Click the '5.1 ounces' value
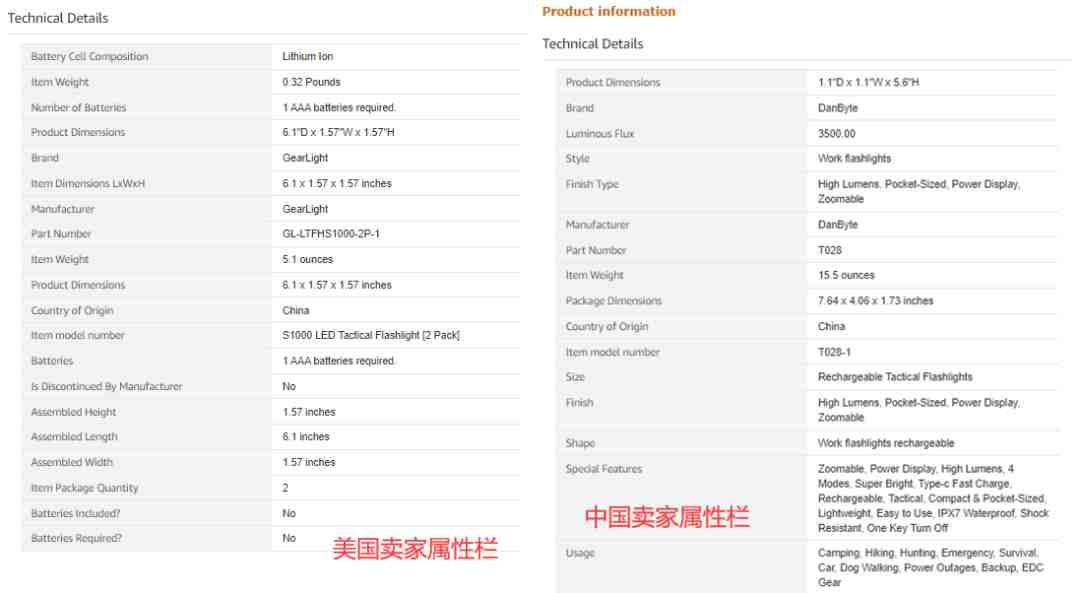 (x=307, y=260)
